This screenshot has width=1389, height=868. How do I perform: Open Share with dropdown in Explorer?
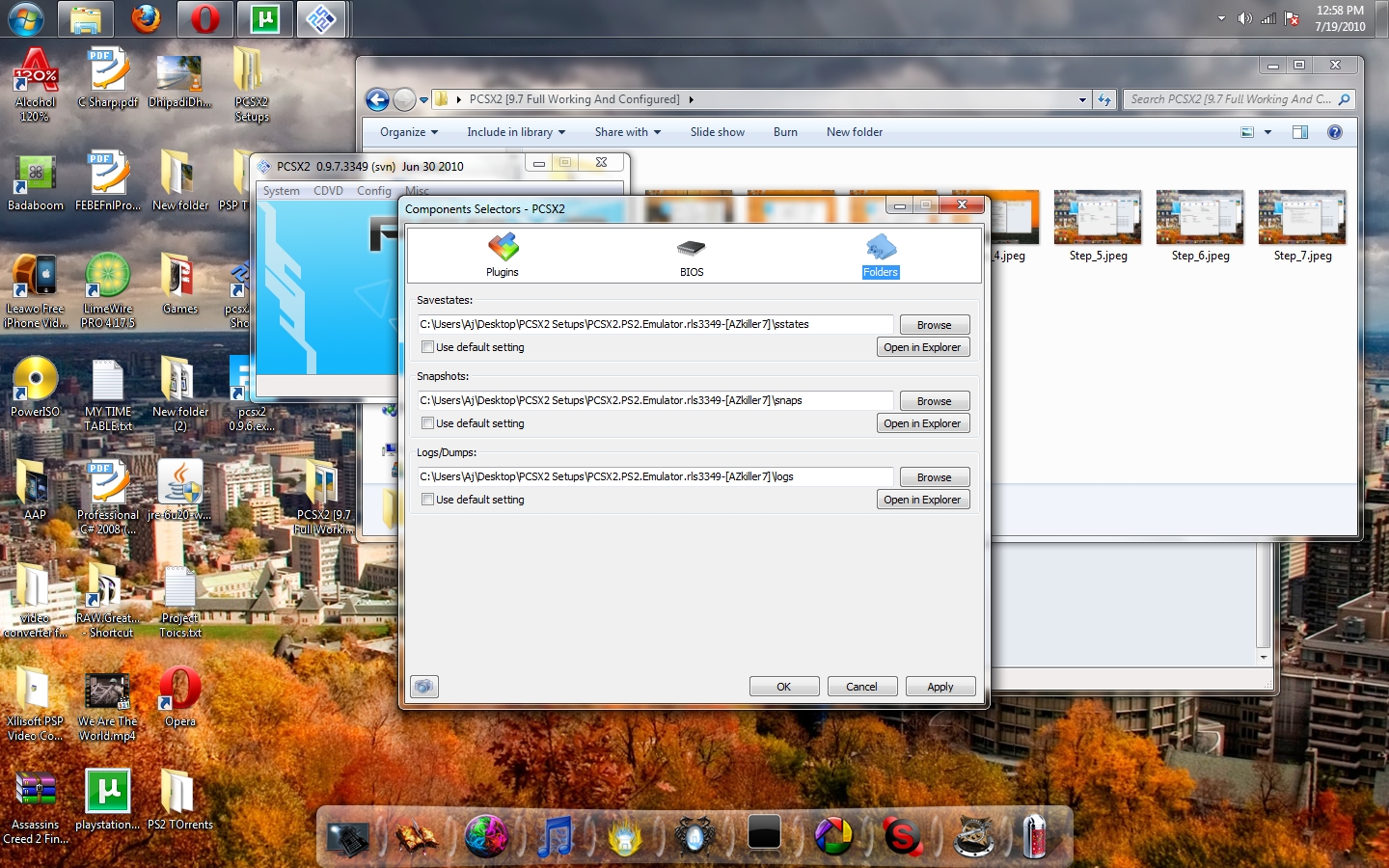pos(628,132)
